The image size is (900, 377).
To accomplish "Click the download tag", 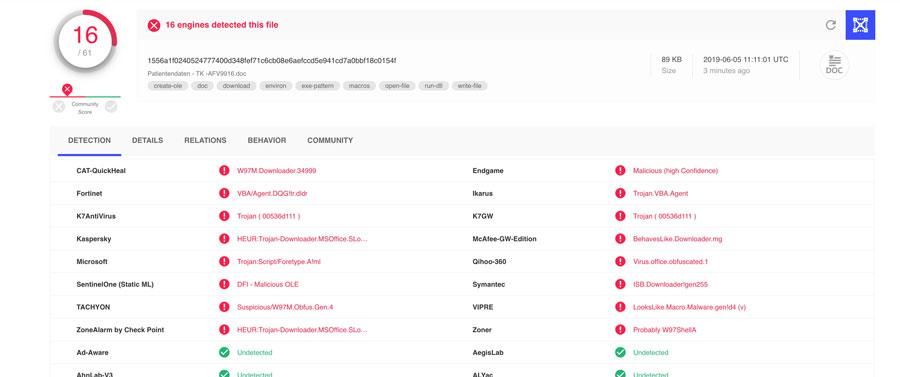I will pos(236,86).
